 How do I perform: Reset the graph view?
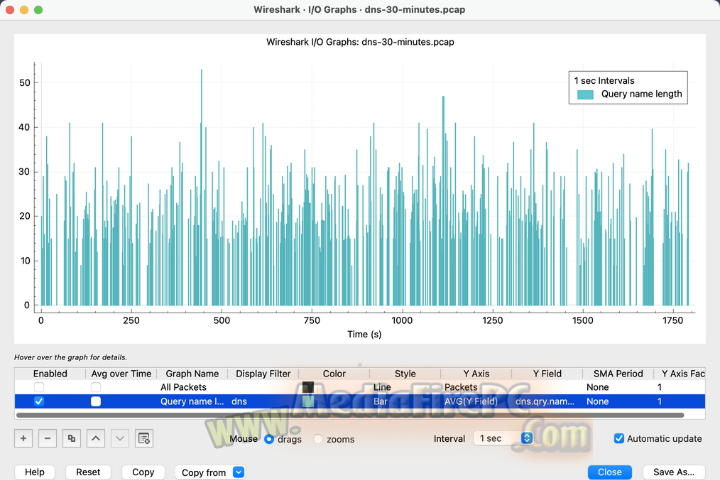88,472
